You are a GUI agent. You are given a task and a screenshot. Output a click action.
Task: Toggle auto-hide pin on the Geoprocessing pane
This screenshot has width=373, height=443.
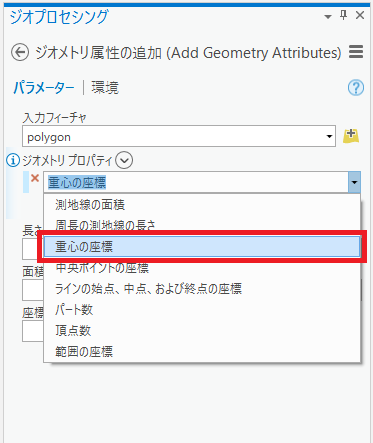click(x=344, y=15)
